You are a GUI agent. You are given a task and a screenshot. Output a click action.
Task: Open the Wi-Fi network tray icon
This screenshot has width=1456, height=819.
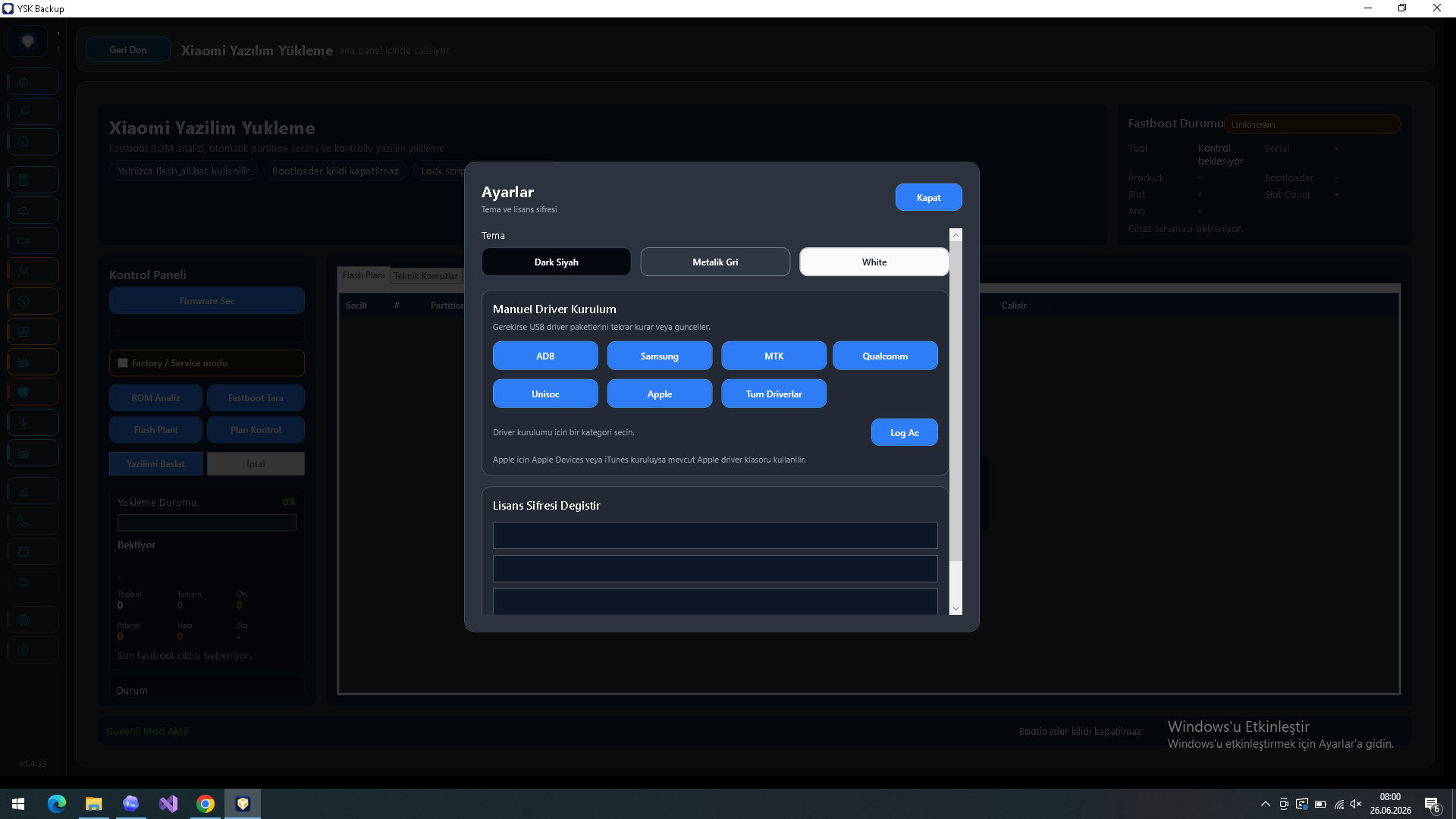point(1339,804)
